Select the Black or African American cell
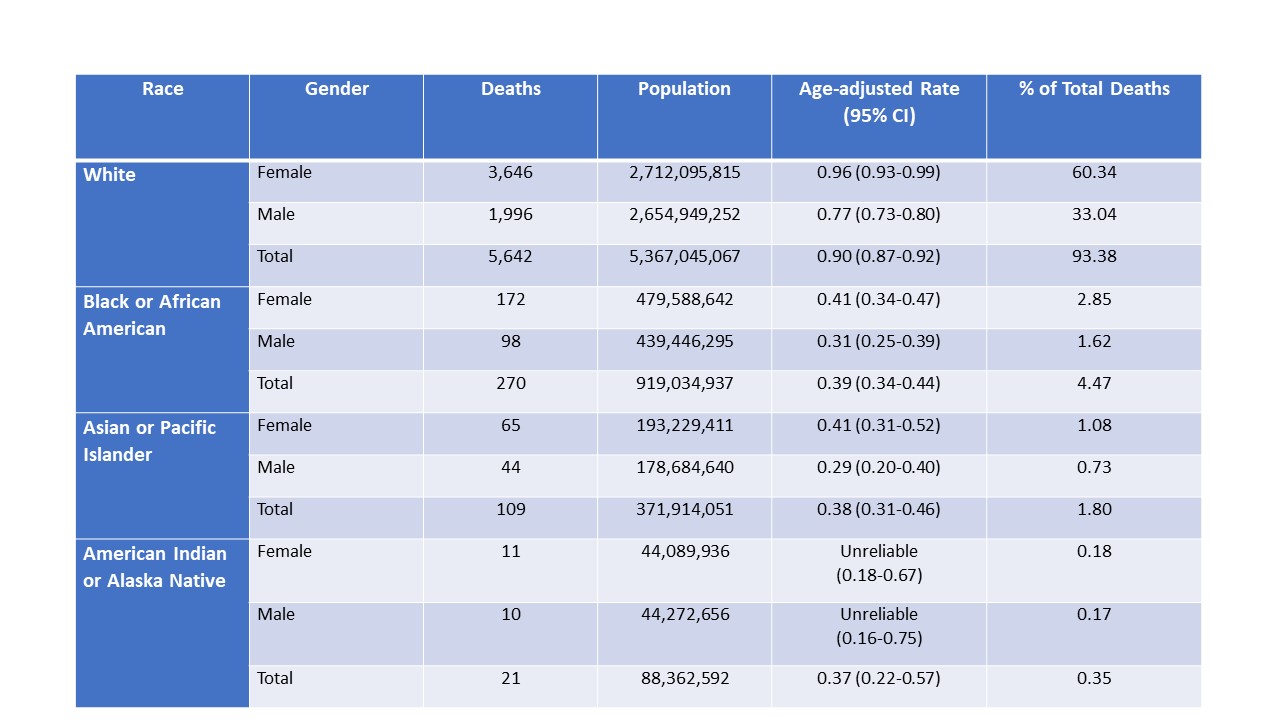 (x=152, y=315)
